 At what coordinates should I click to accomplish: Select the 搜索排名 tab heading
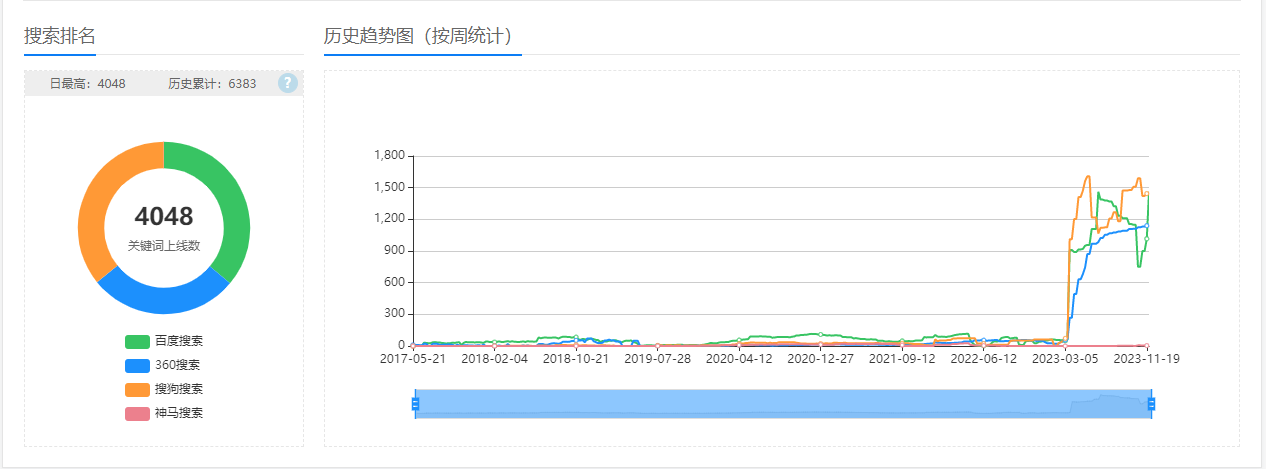click(60, 37)
